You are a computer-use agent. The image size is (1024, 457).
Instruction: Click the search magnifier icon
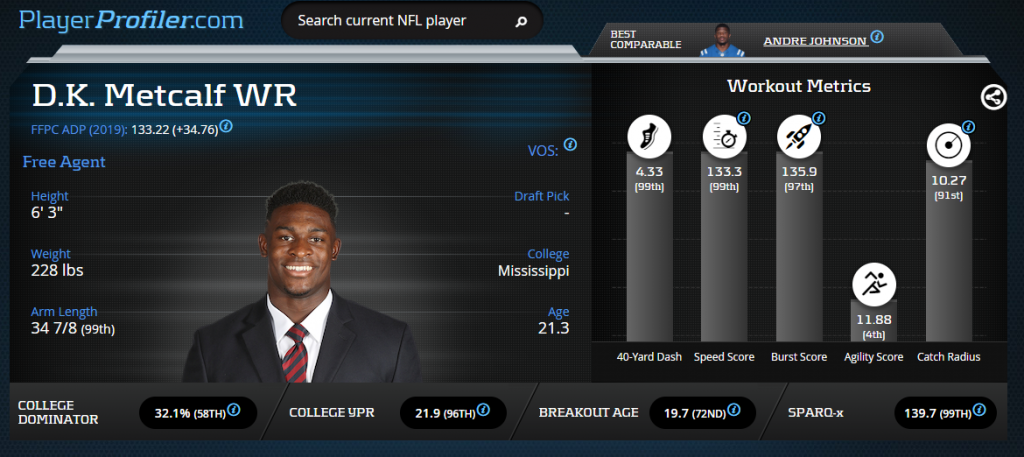click(520, 22)
